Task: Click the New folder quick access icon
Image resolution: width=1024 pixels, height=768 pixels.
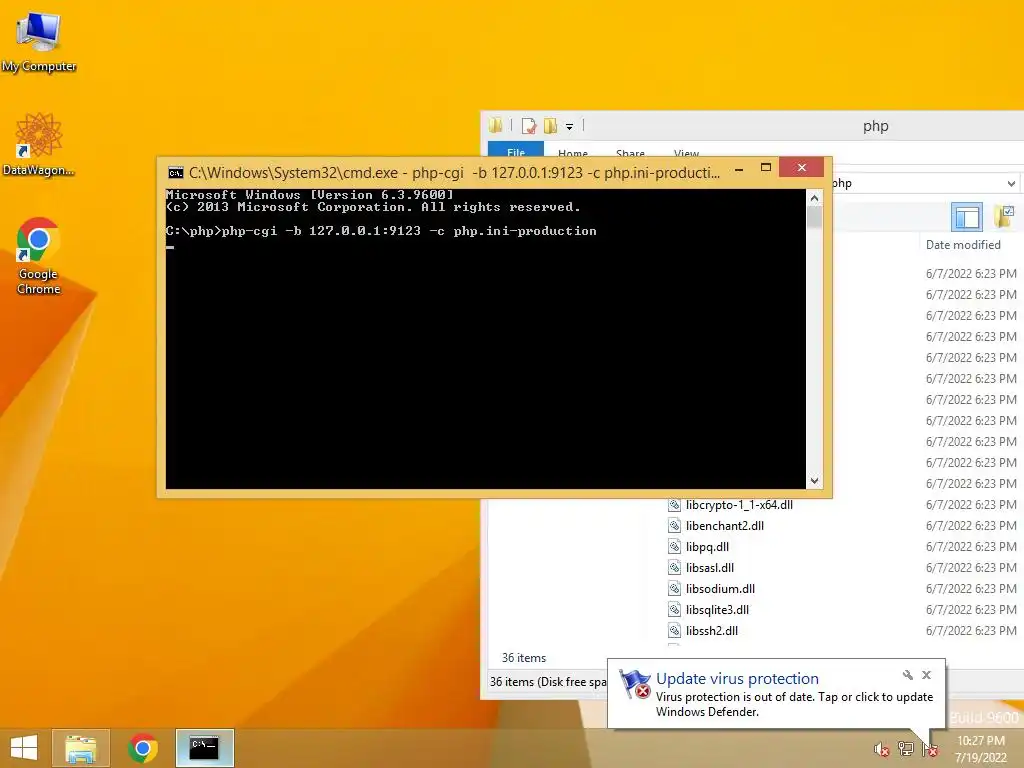Action: tap(551, 125)
